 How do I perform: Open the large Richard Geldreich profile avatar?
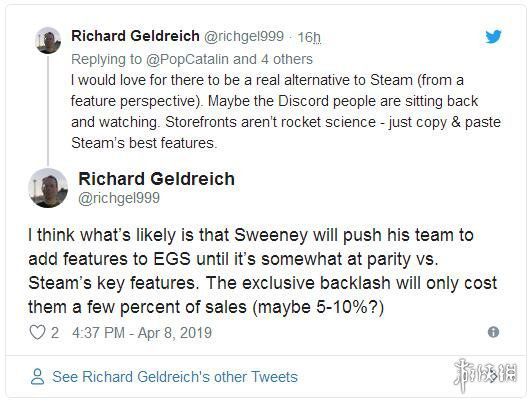48,188
